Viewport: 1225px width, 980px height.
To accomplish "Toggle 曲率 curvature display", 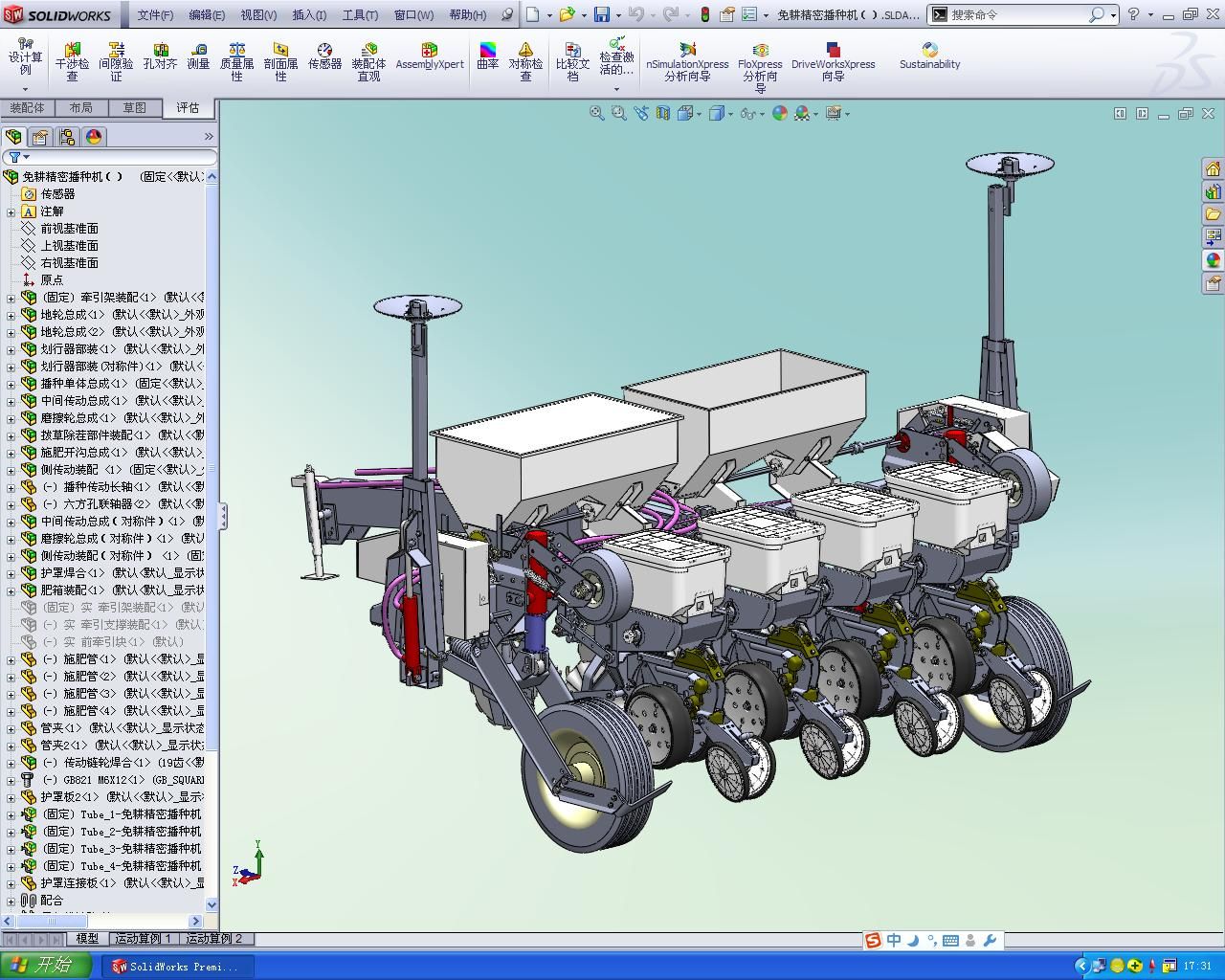I will tap(488, 57).
